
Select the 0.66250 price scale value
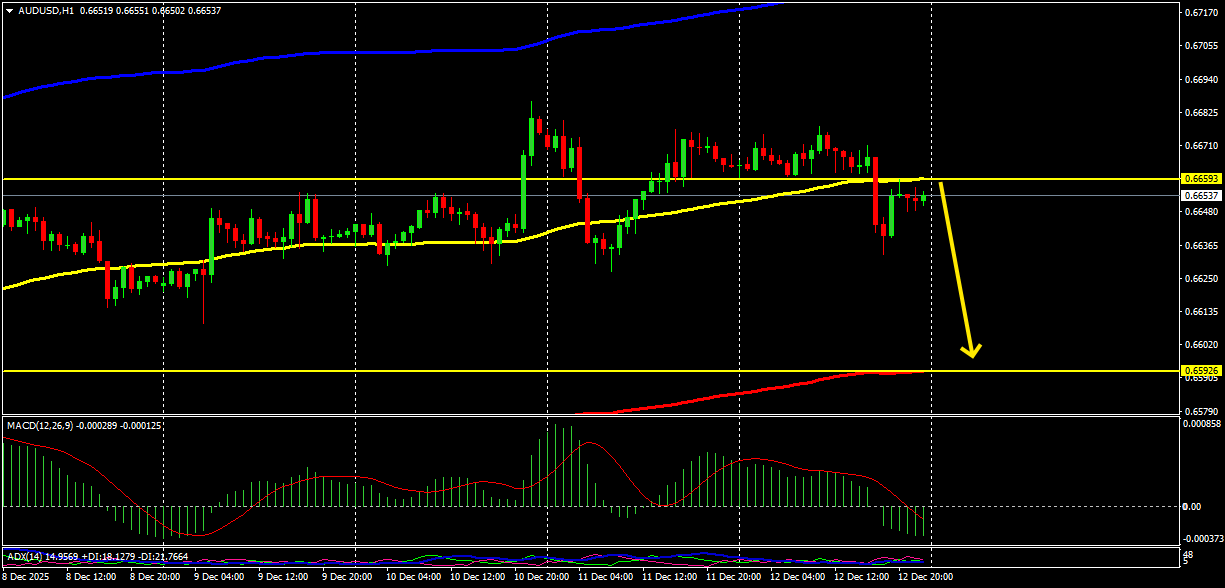tap(1199, 278)
